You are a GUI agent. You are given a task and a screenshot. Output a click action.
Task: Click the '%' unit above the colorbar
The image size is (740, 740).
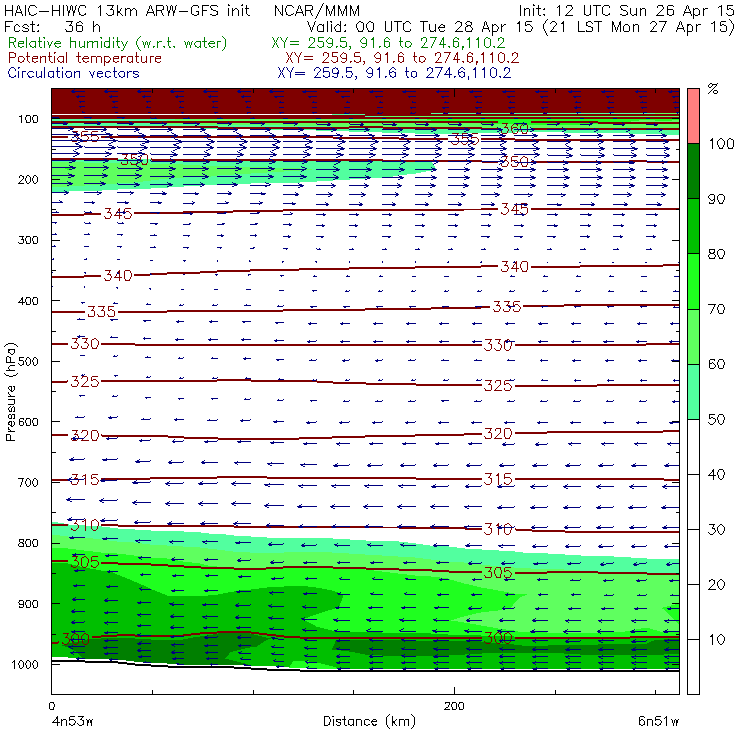pyautogui.click(x=713, y=89)
